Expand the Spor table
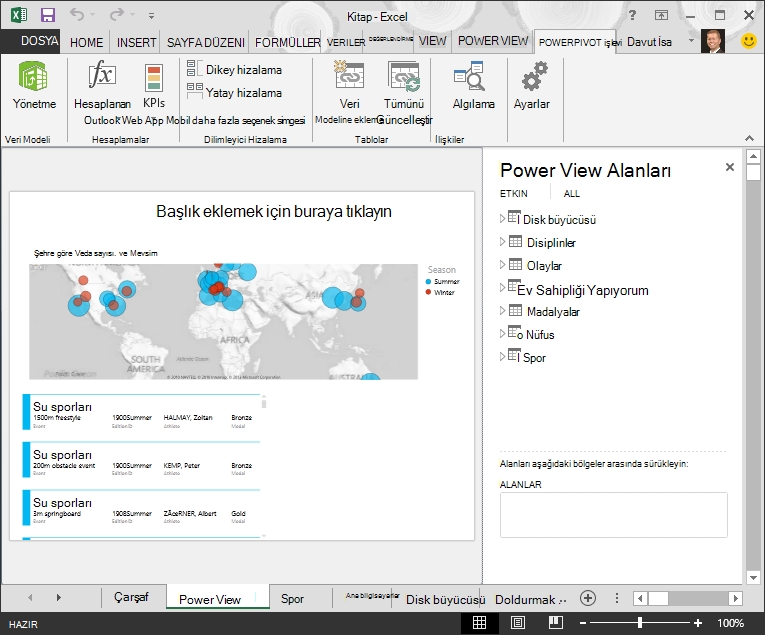Image resolution: width=765 pixels, height=635 pixels. coord(503,356)
